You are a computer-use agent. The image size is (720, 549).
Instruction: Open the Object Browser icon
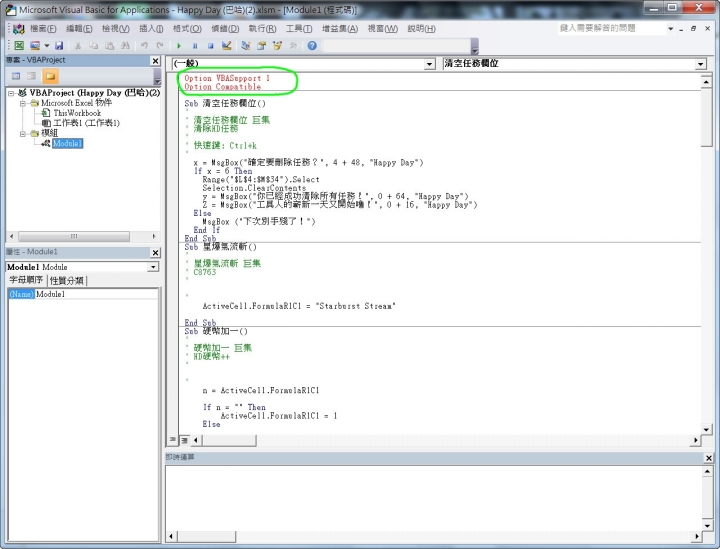277,45
